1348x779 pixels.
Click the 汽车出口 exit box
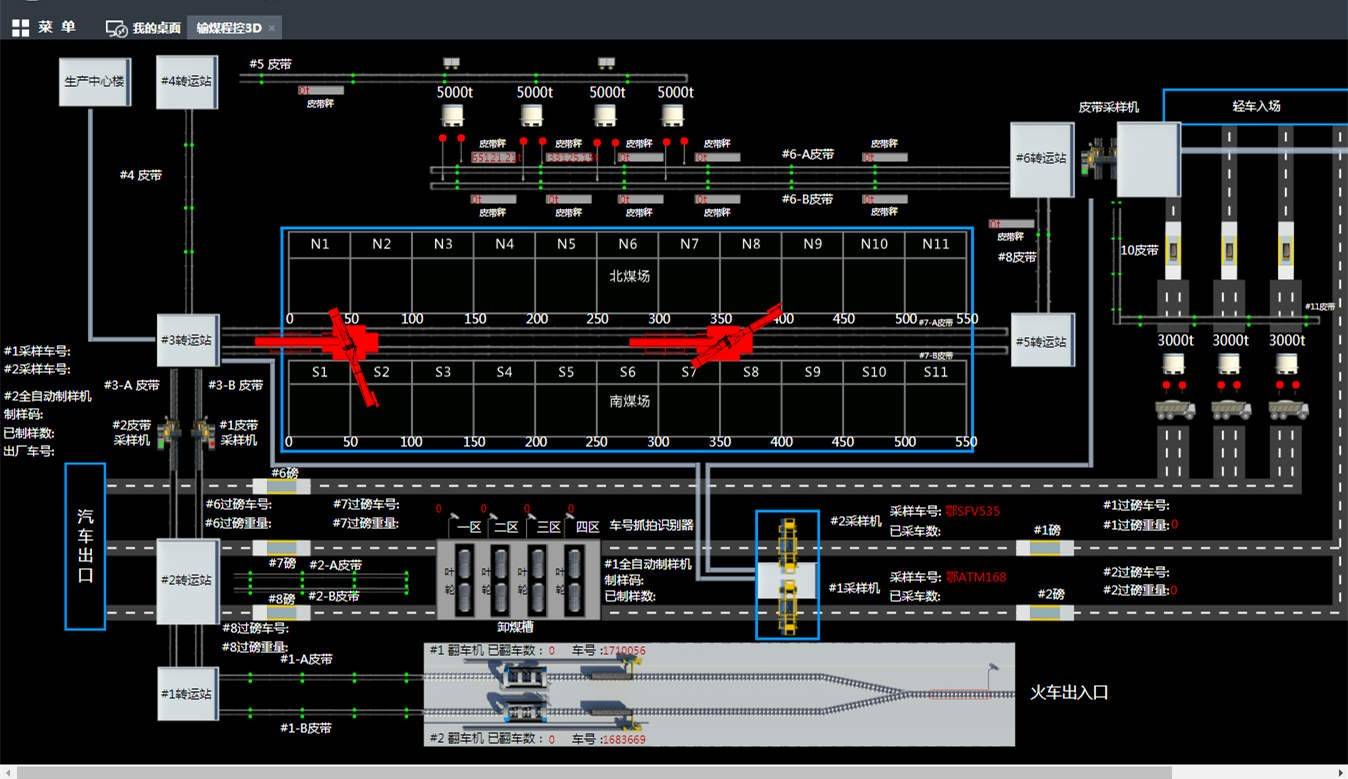coord(85,546)
